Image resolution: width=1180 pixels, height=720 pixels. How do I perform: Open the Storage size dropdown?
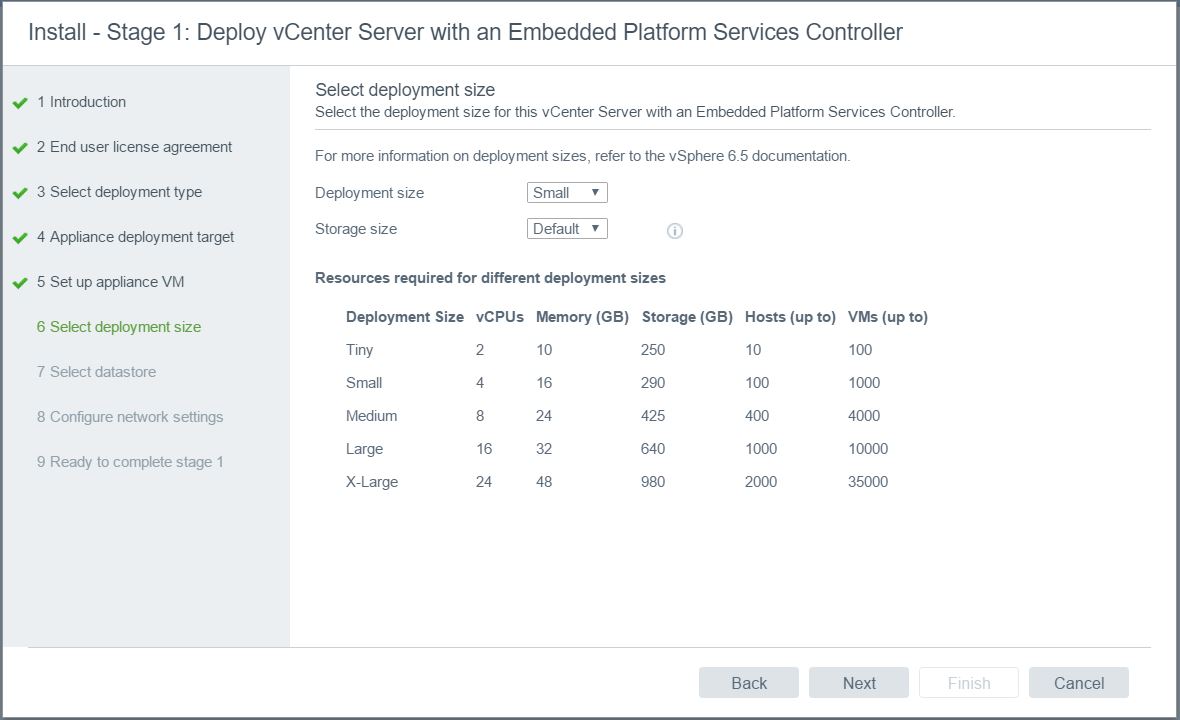[567, 229]
